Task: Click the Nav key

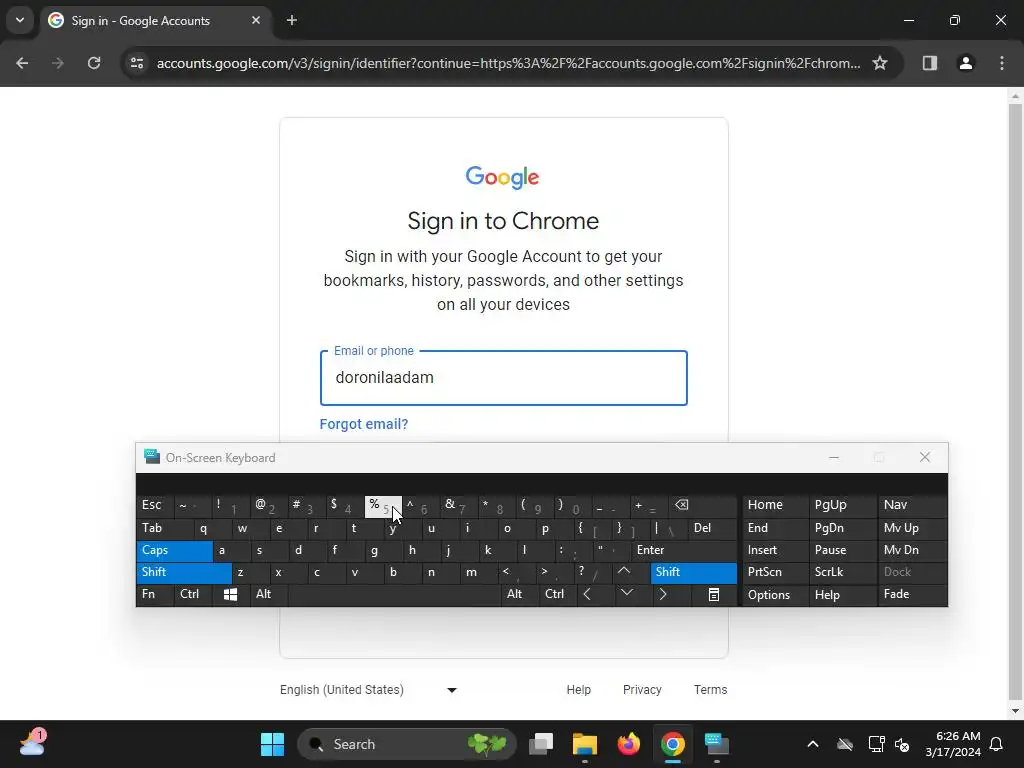Action: coord(912,505)
